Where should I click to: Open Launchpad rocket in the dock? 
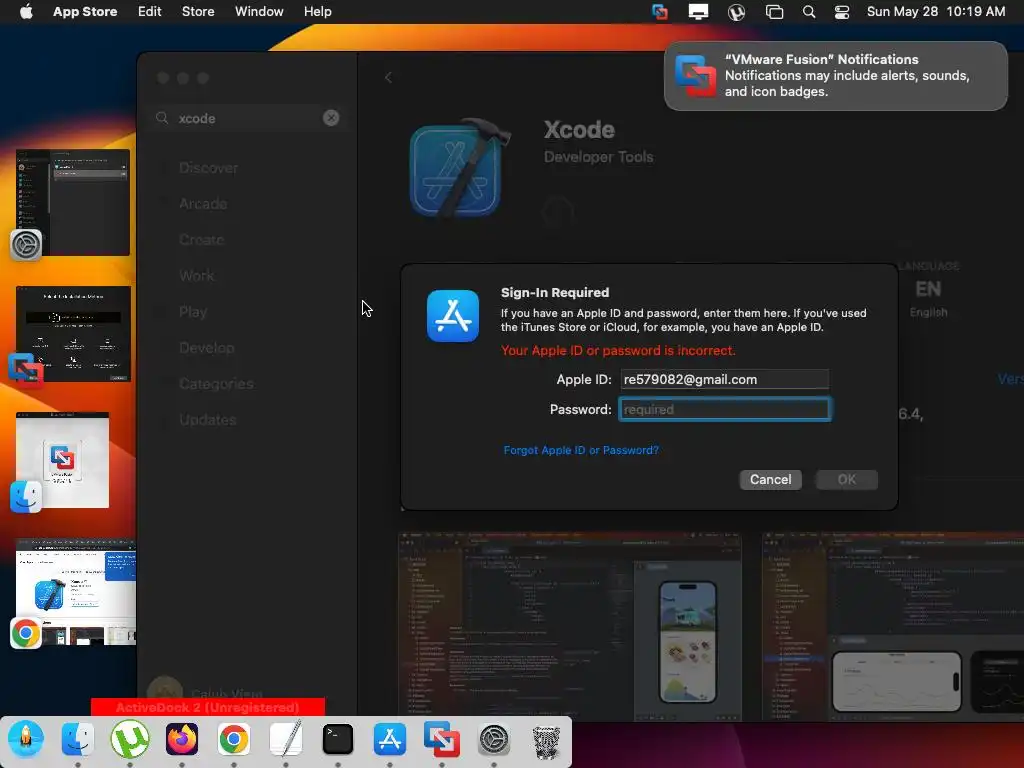point(26,739)
